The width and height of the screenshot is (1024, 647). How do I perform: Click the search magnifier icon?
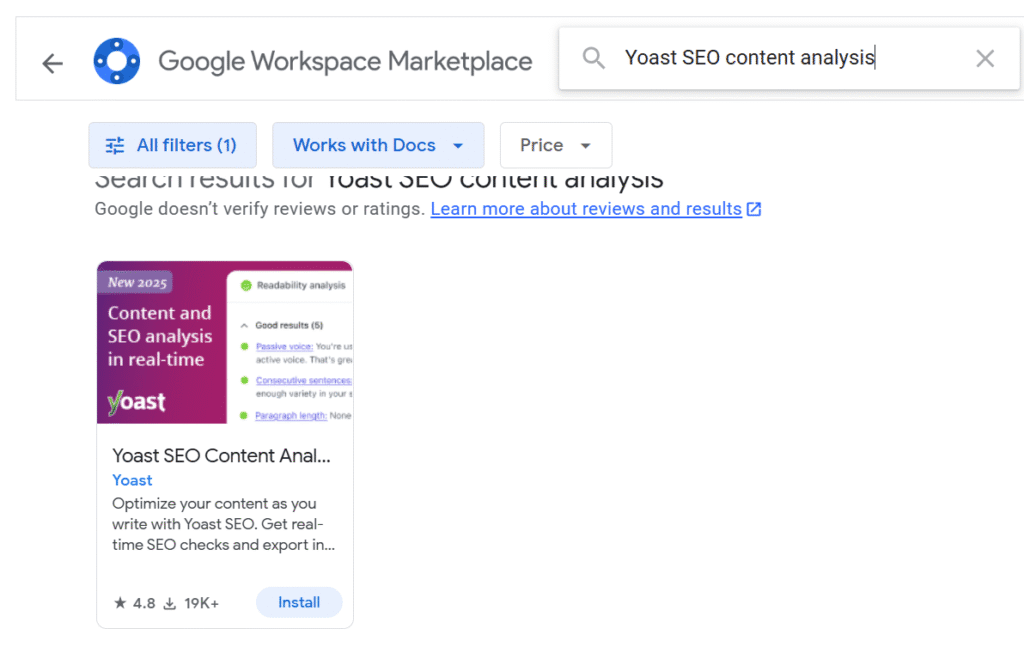(x=593, y=58)
